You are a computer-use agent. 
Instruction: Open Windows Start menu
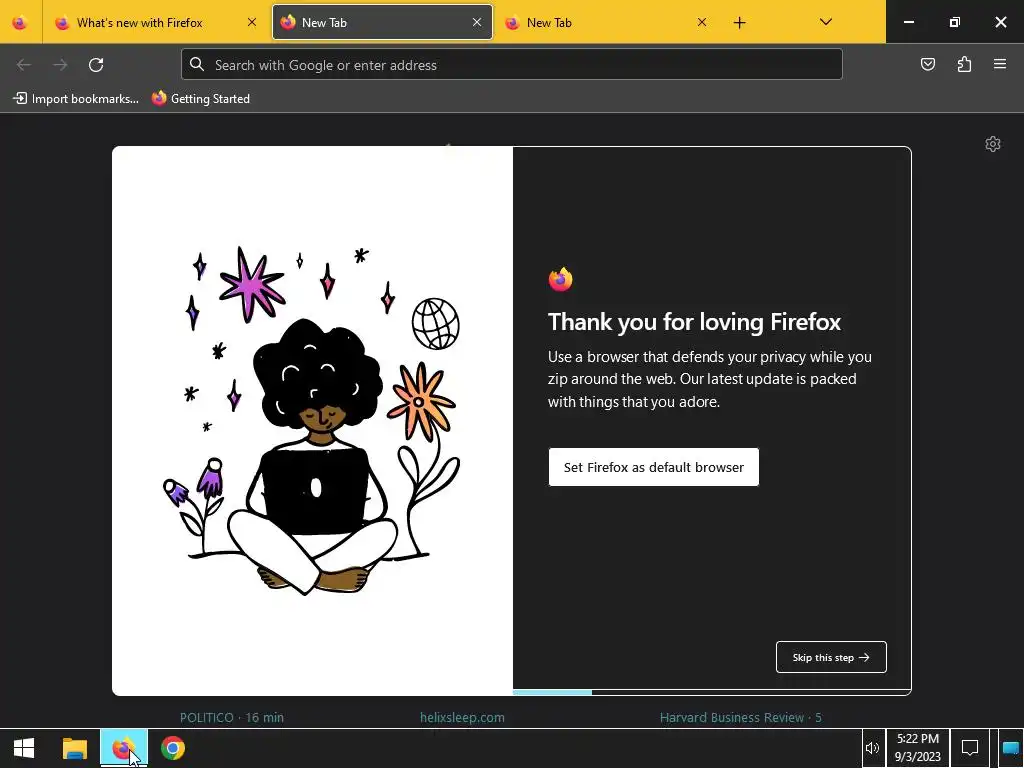[x=24, y=748]
